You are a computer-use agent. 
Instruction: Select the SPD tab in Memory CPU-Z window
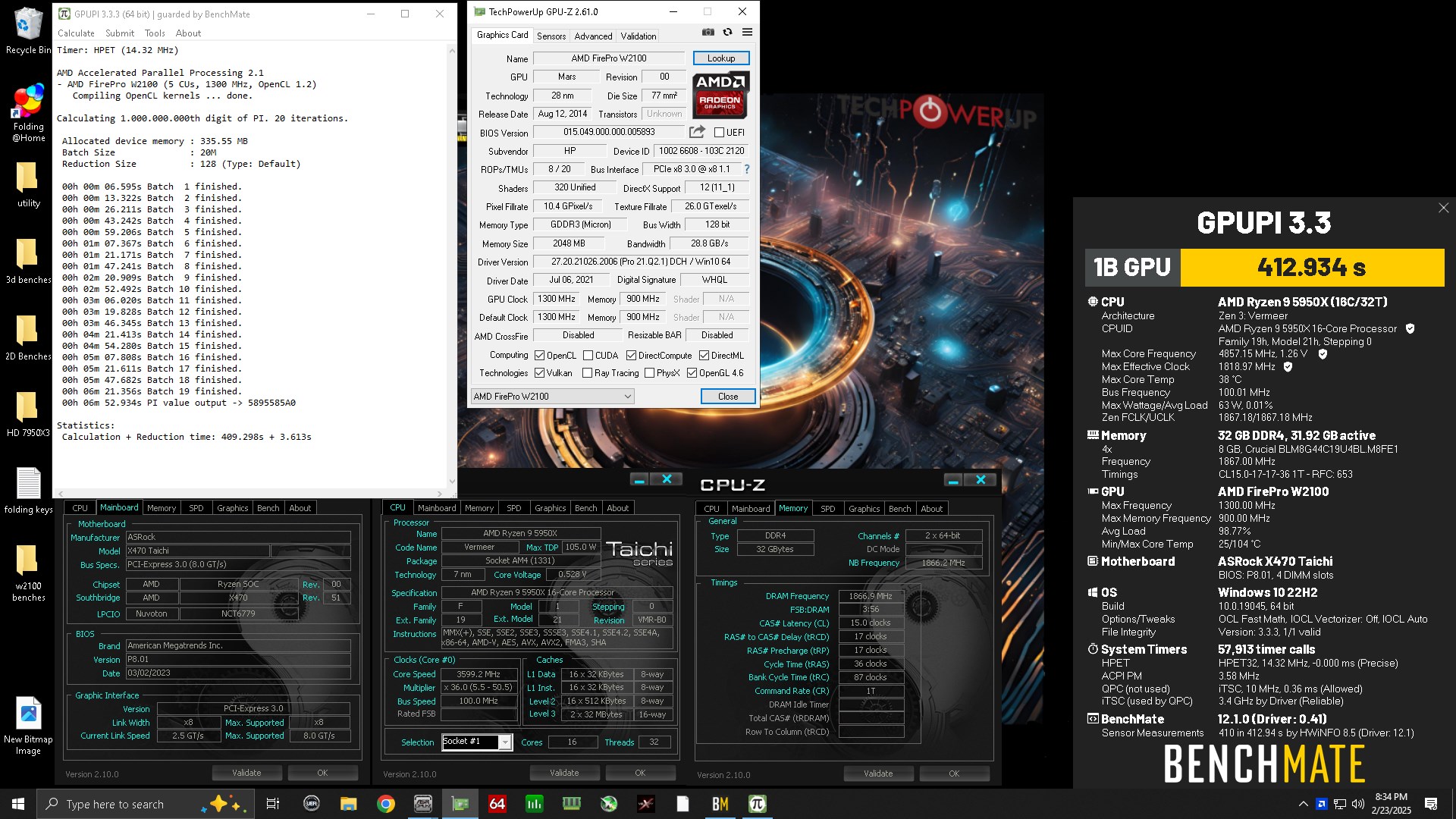click(828, 509)
